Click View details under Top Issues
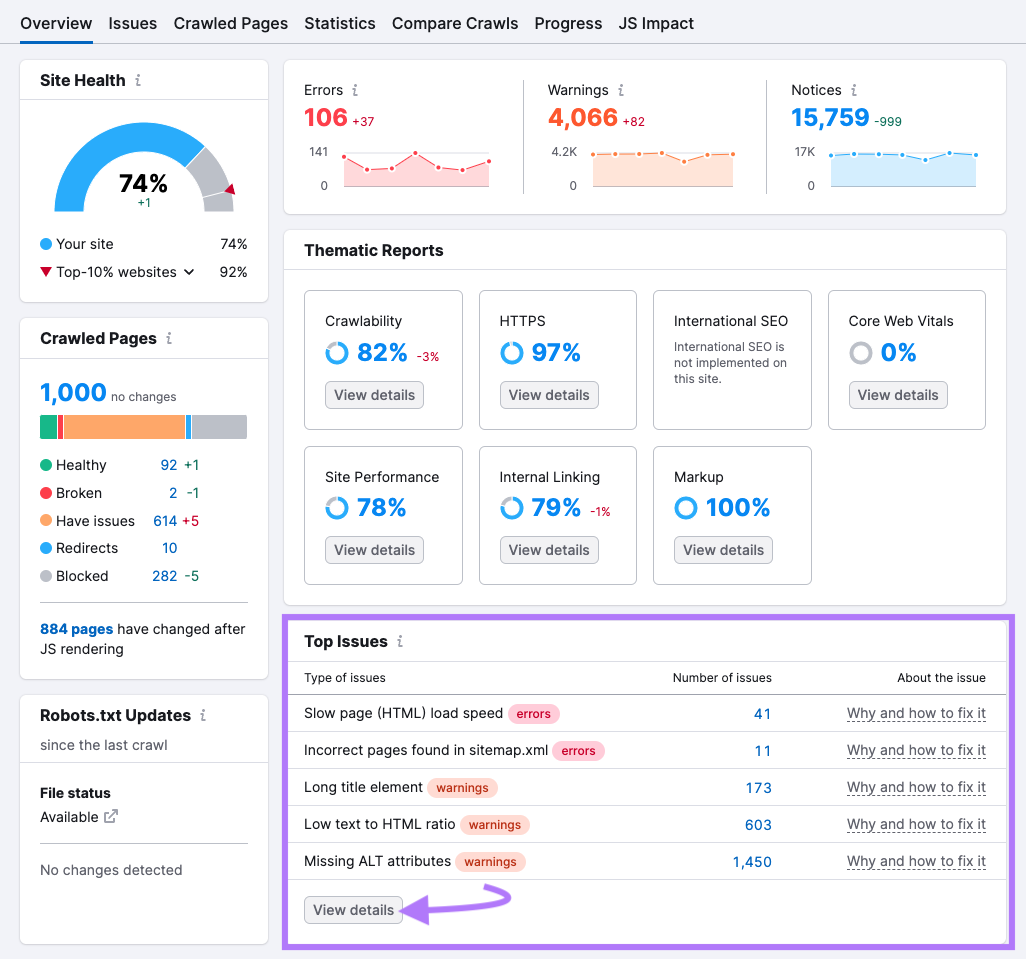The image size is (1026, 959). [353, 910]
